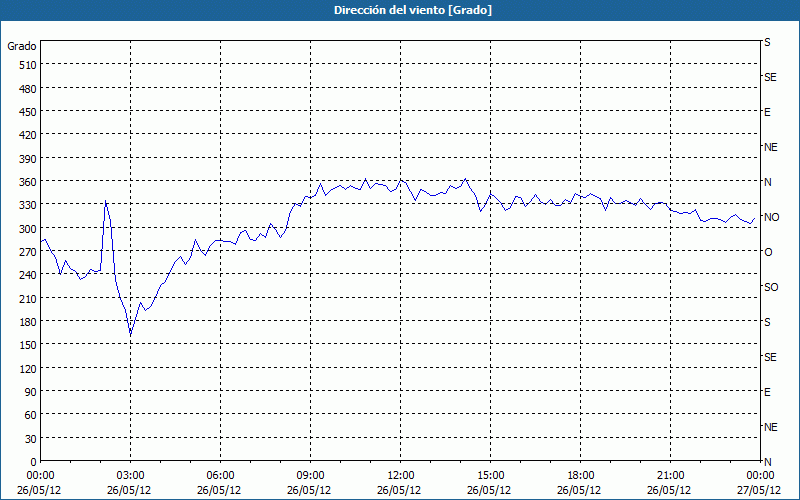Click the 26/05/12 date below 15:00
The height and width of the screenshot is (500, 800).
(489, 490)
